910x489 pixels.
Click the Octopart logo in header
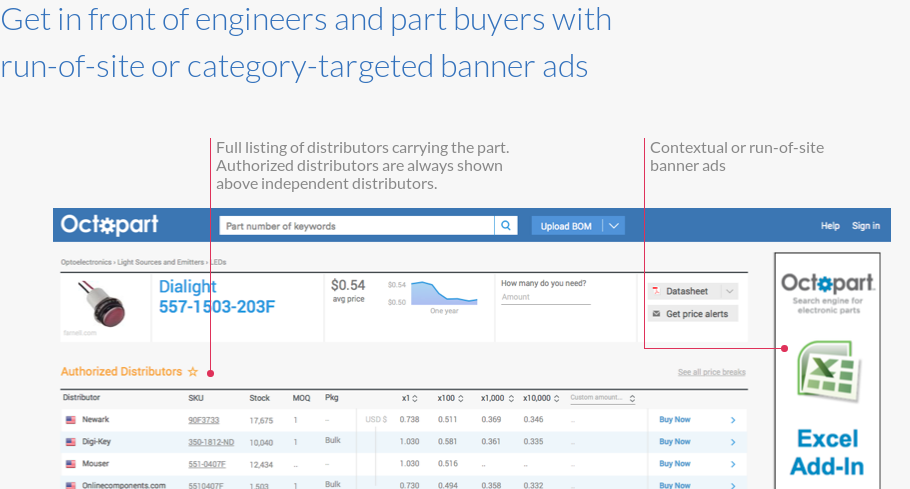click(x=109, y=224)
